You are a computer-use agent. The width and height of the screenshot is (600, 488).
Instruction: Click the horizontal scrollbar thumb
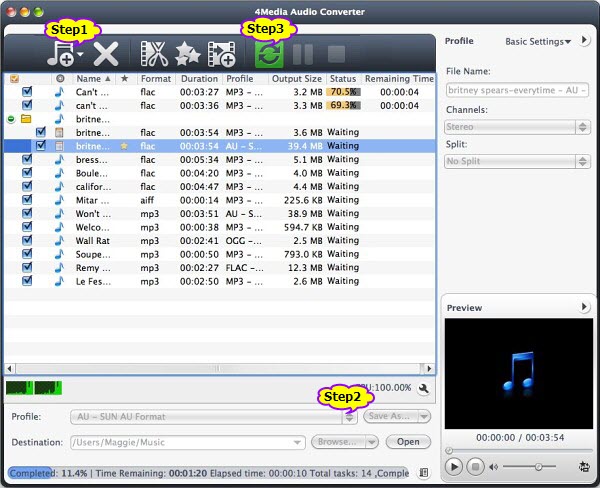point(218,369)
